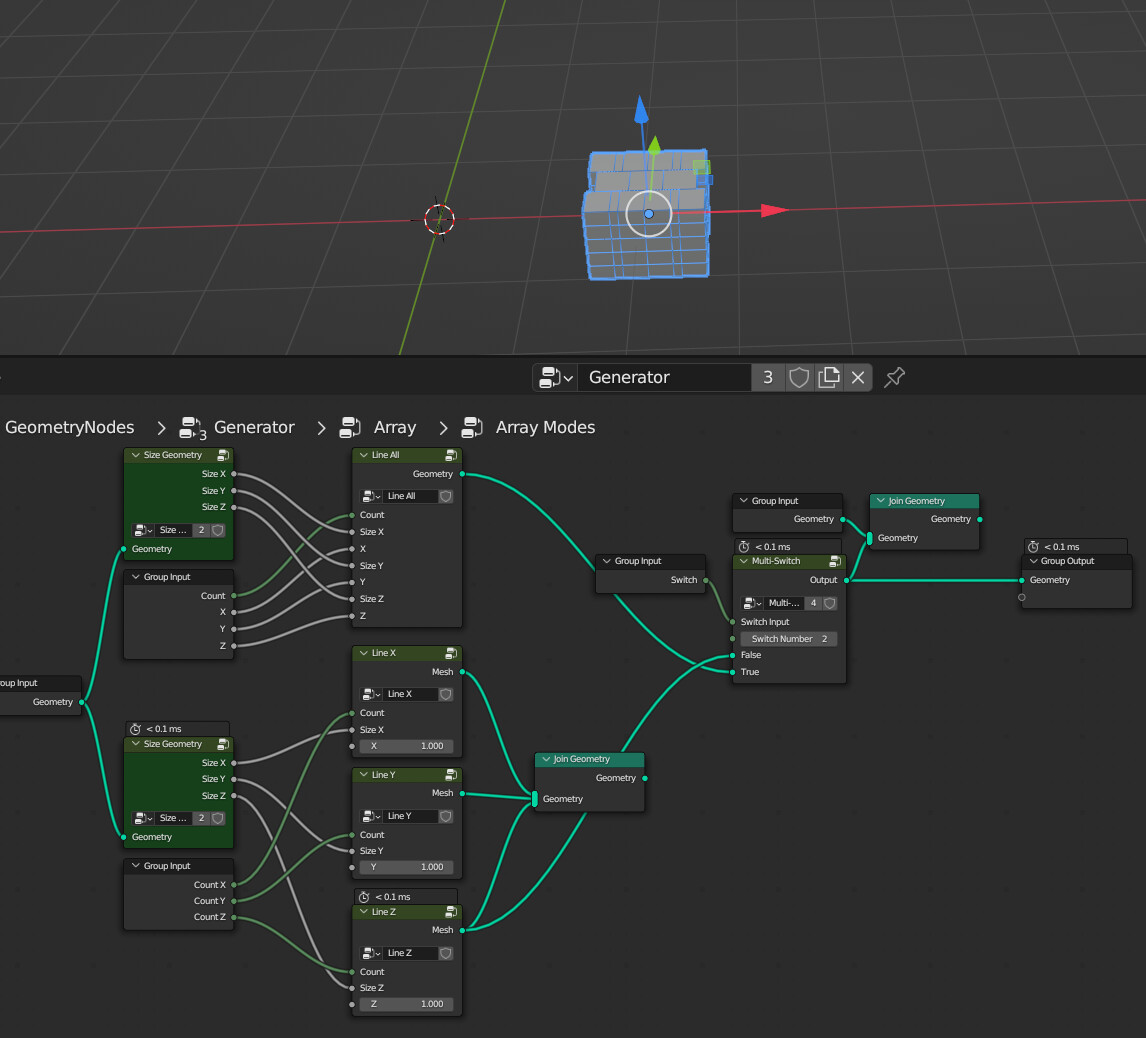1146x1038 pixels.
Task: Click the Multi-Switch Output socket
Action: click(846, 580)
